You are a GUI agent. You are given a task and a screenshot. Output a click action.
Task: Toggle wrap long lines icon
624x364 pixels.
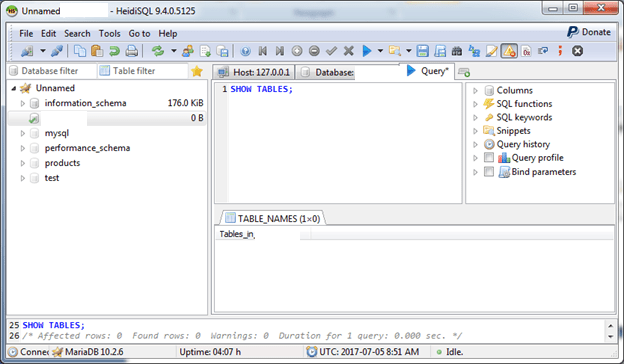pos(543,51)
